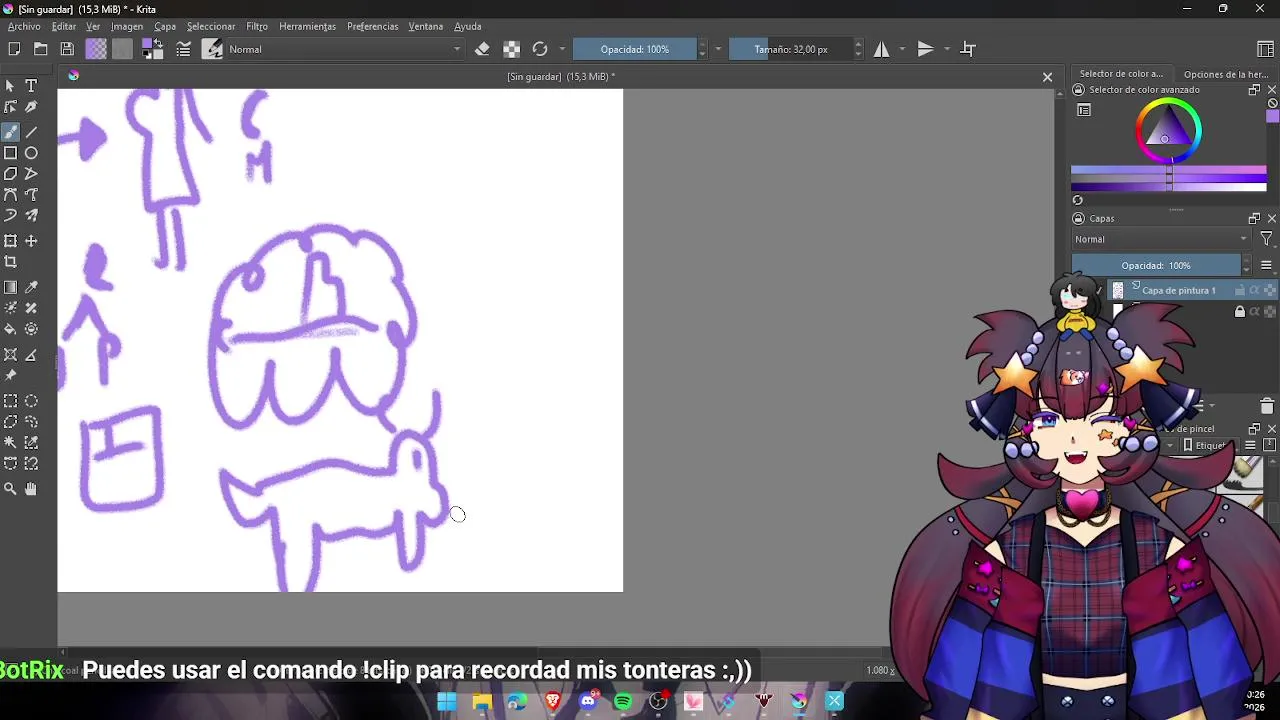Open the layer blending mode dropdown in Capas
The image size is (1280, 720).
pos(1161,239)
